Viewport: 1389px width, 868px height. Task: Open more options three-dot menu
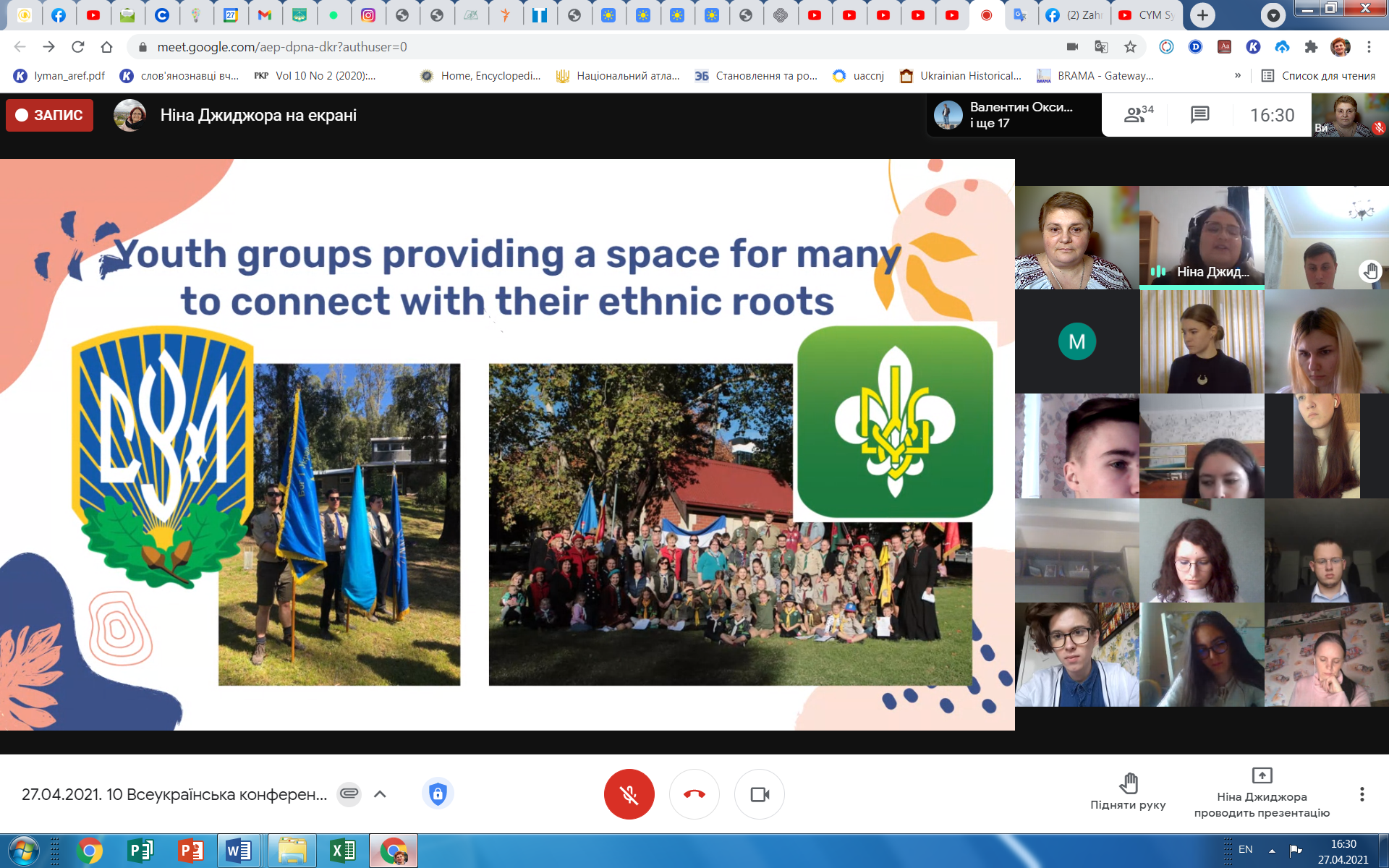coord(1362,794)
